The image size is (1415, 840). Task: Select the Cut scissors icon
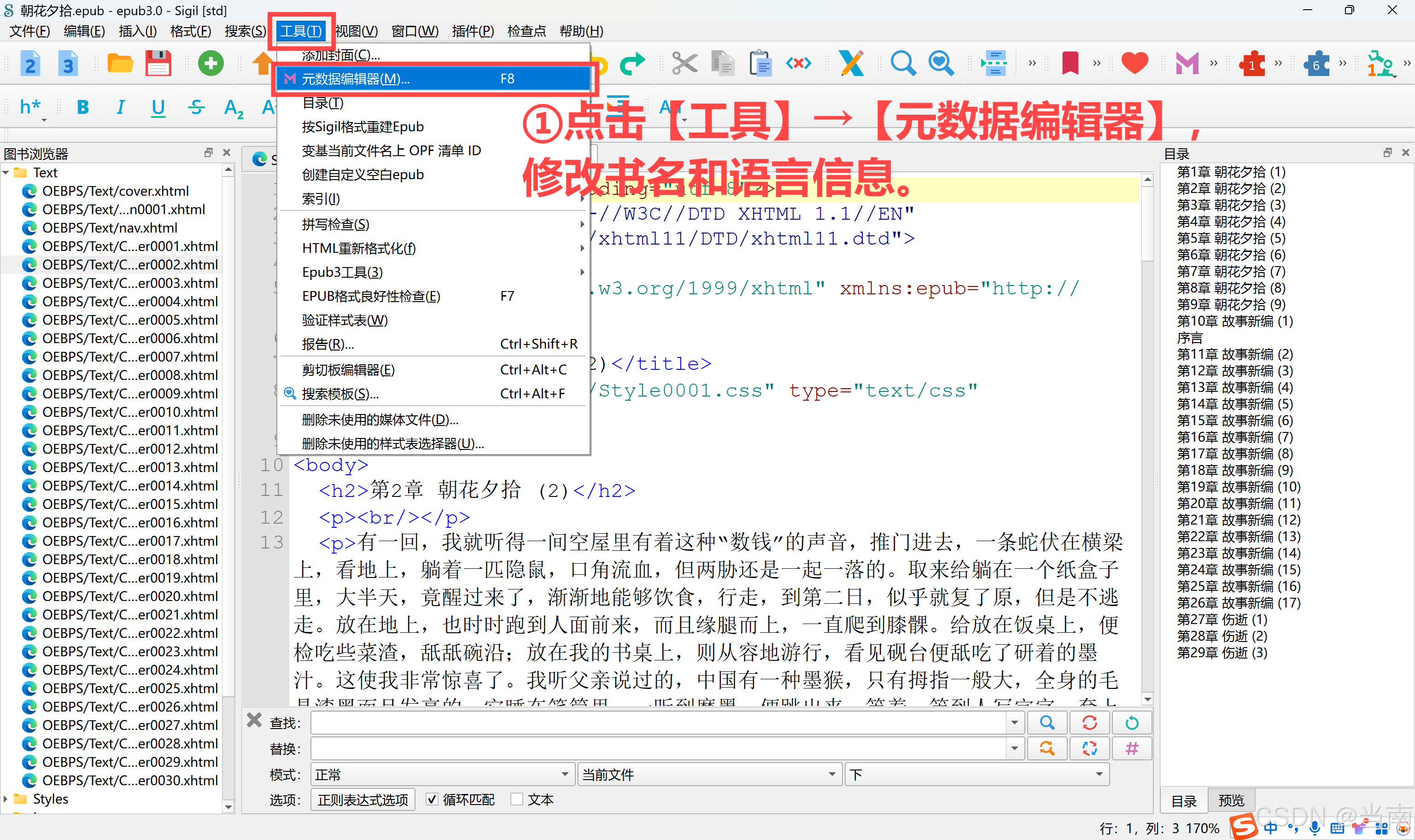[684, 64]
